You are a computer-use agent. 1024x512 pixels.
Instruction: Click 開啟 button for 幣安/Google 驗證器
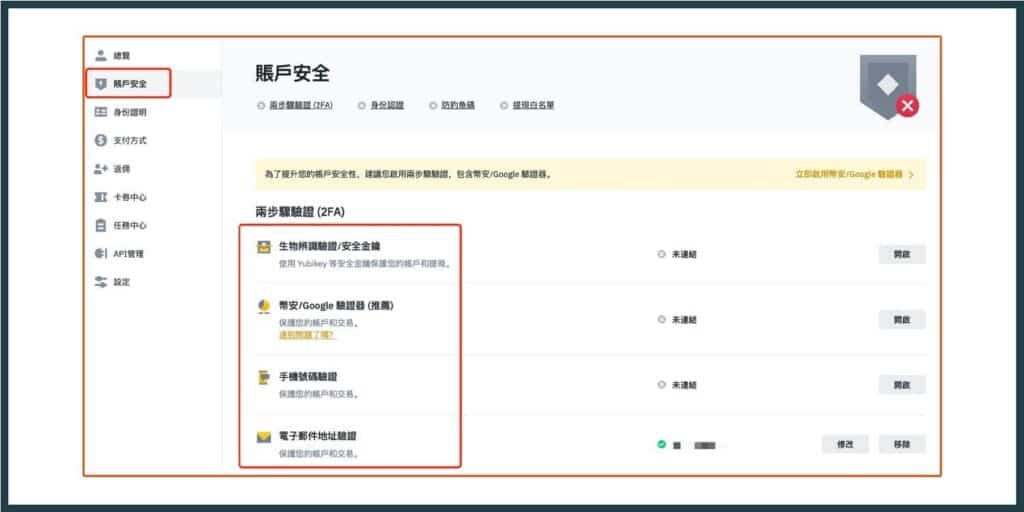(x=902, y=319)
